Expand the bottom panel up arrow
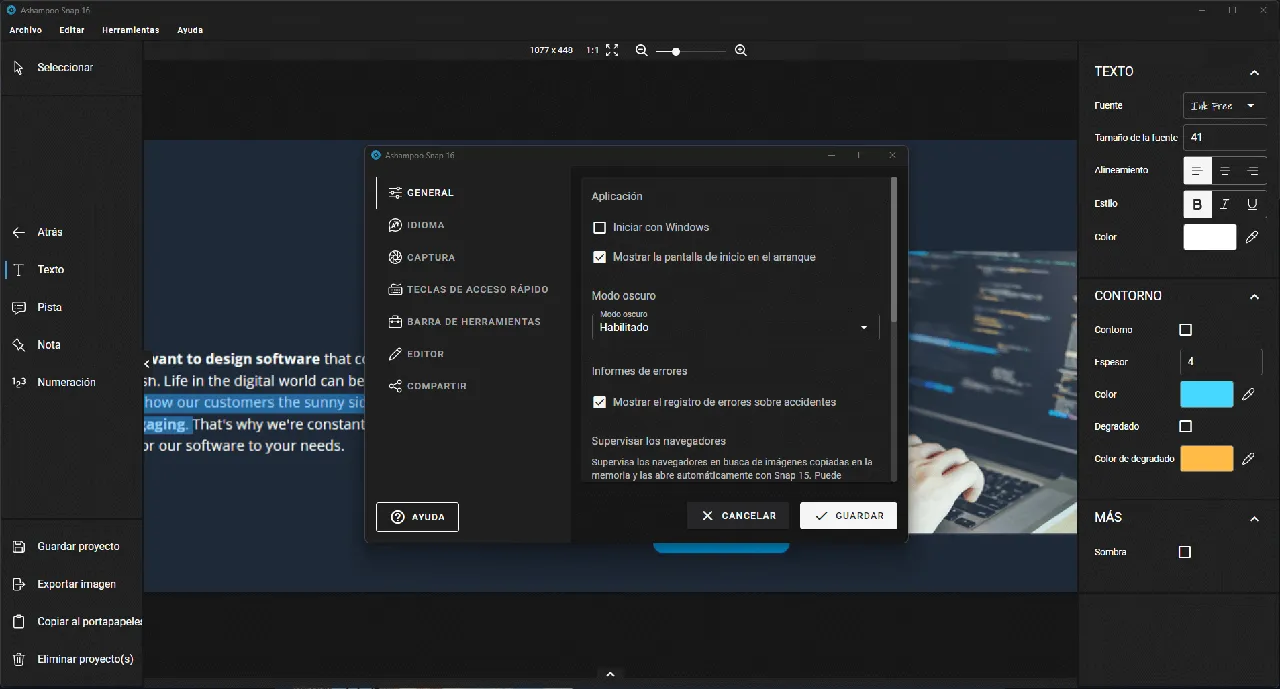 [610, 675]
